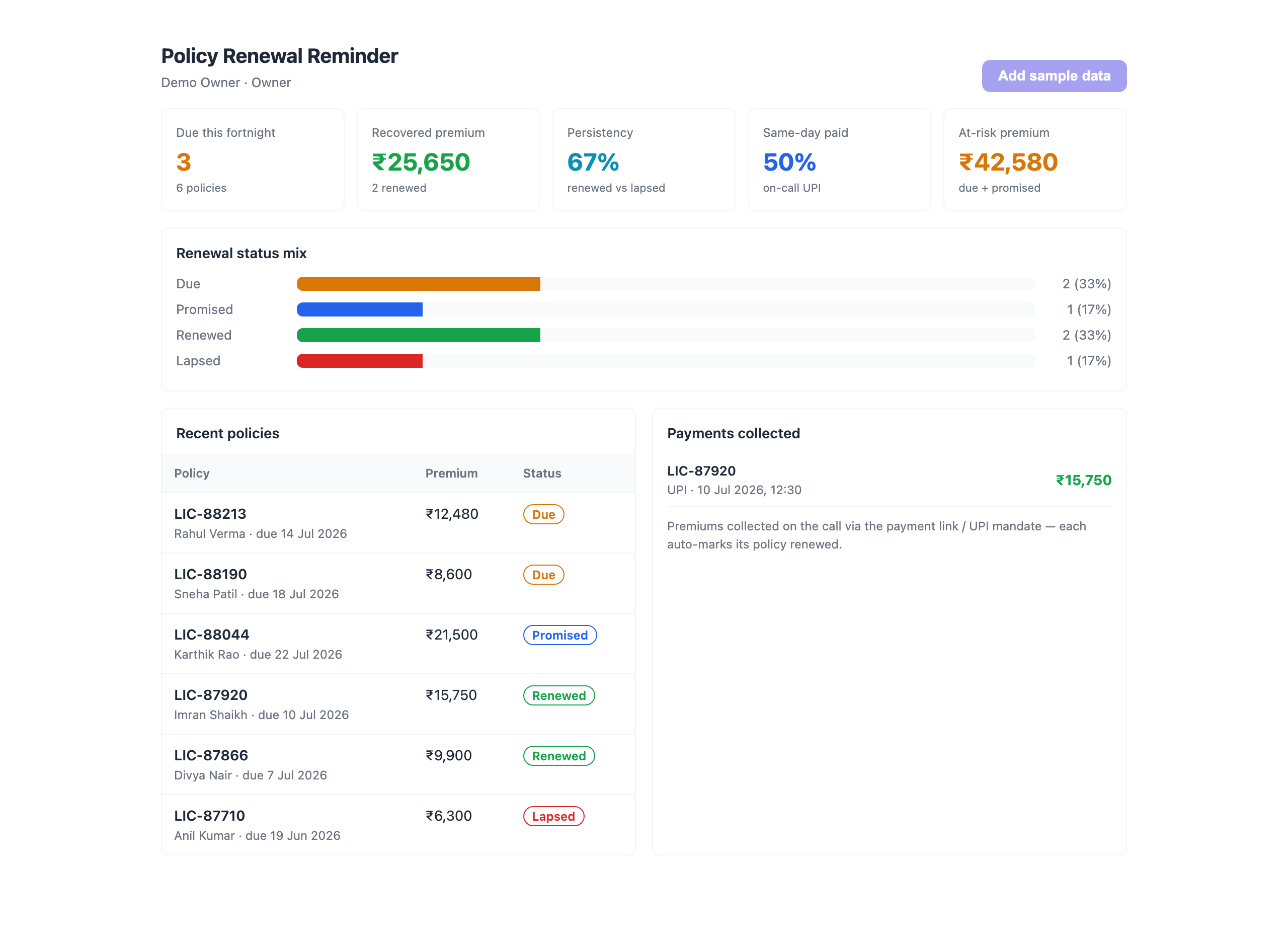Select the ₹15,750 cell in Recent policies
1288x946 pixels.
[451, 694]
